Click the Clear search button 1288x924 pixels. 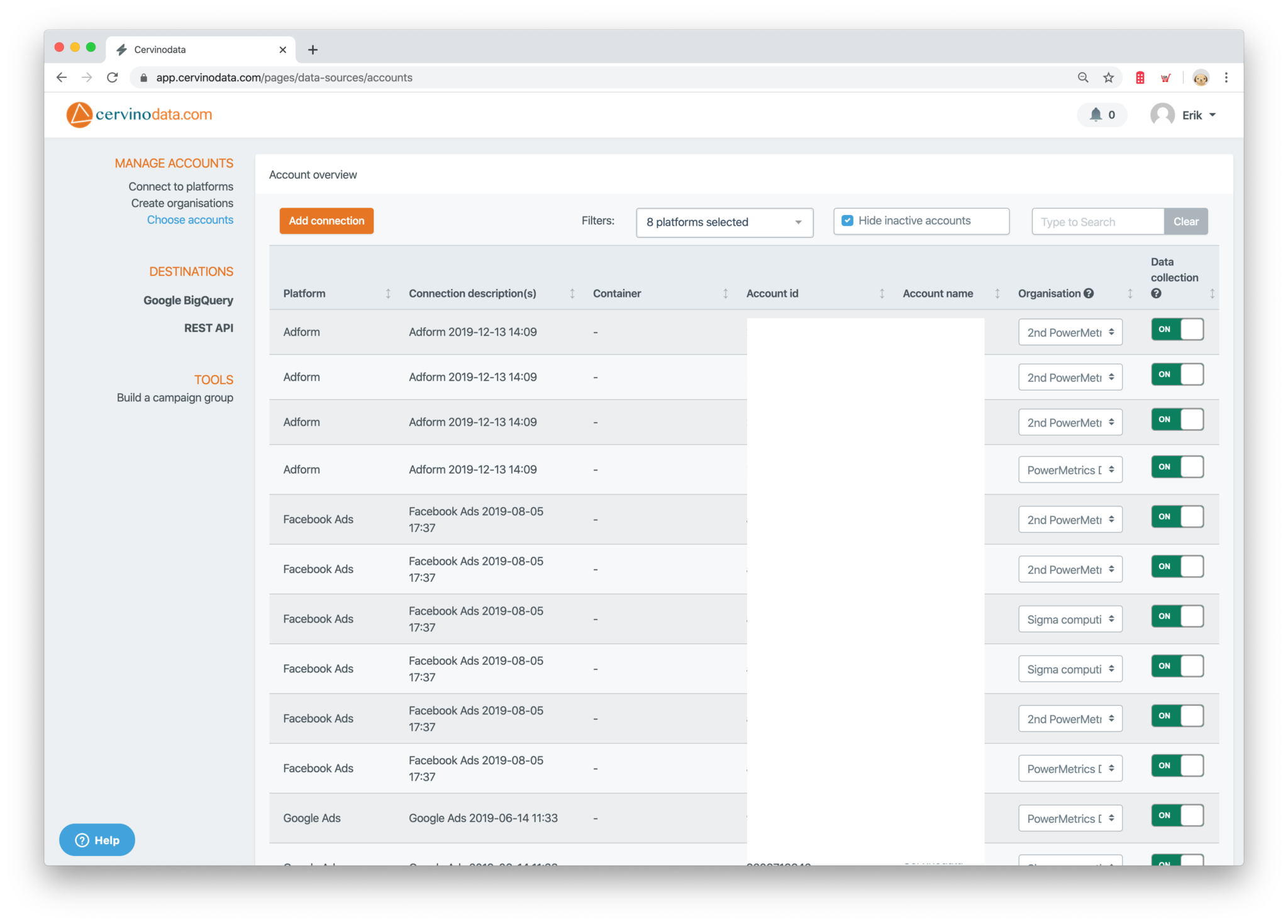point(1185,221)
